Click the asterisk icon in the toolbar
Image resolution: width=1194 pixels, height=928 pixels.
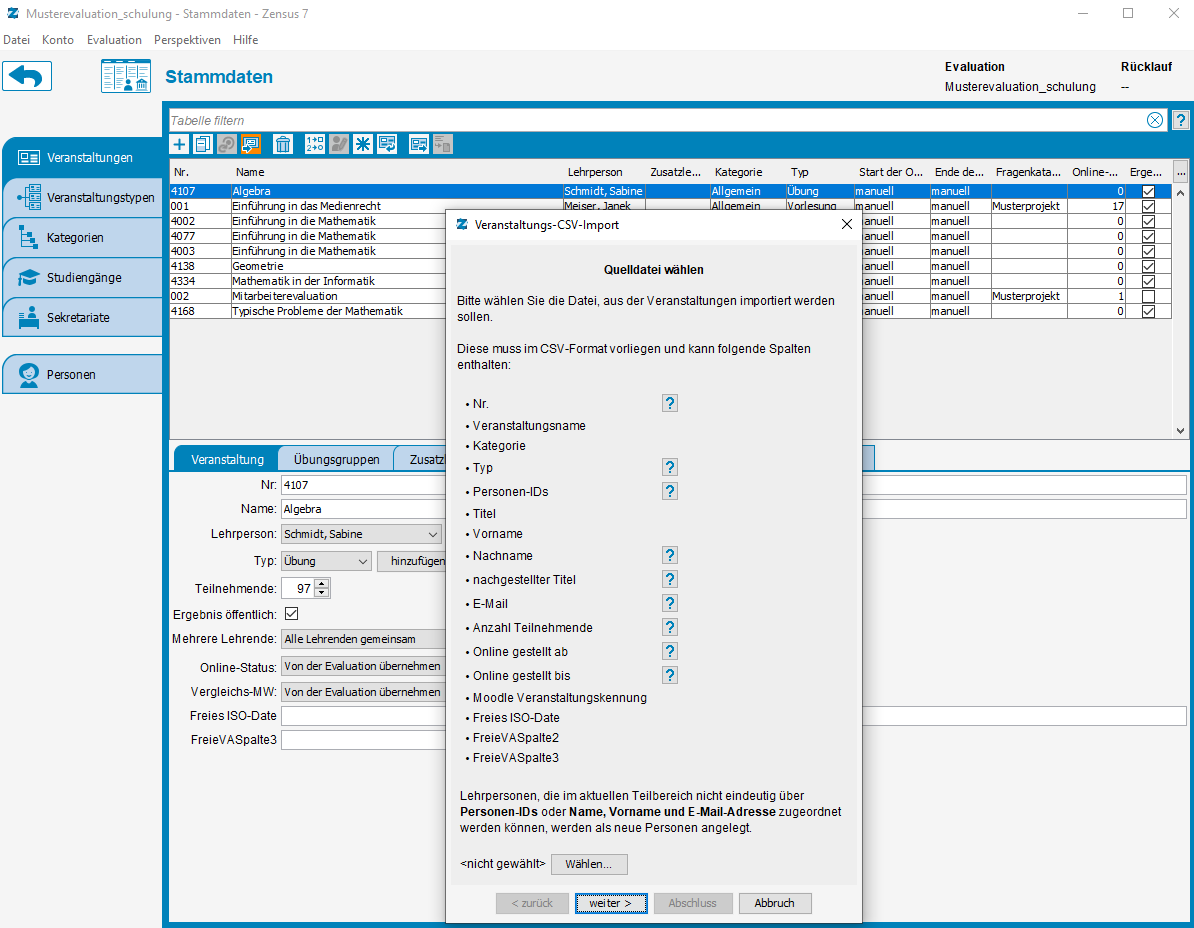[363, 144]
